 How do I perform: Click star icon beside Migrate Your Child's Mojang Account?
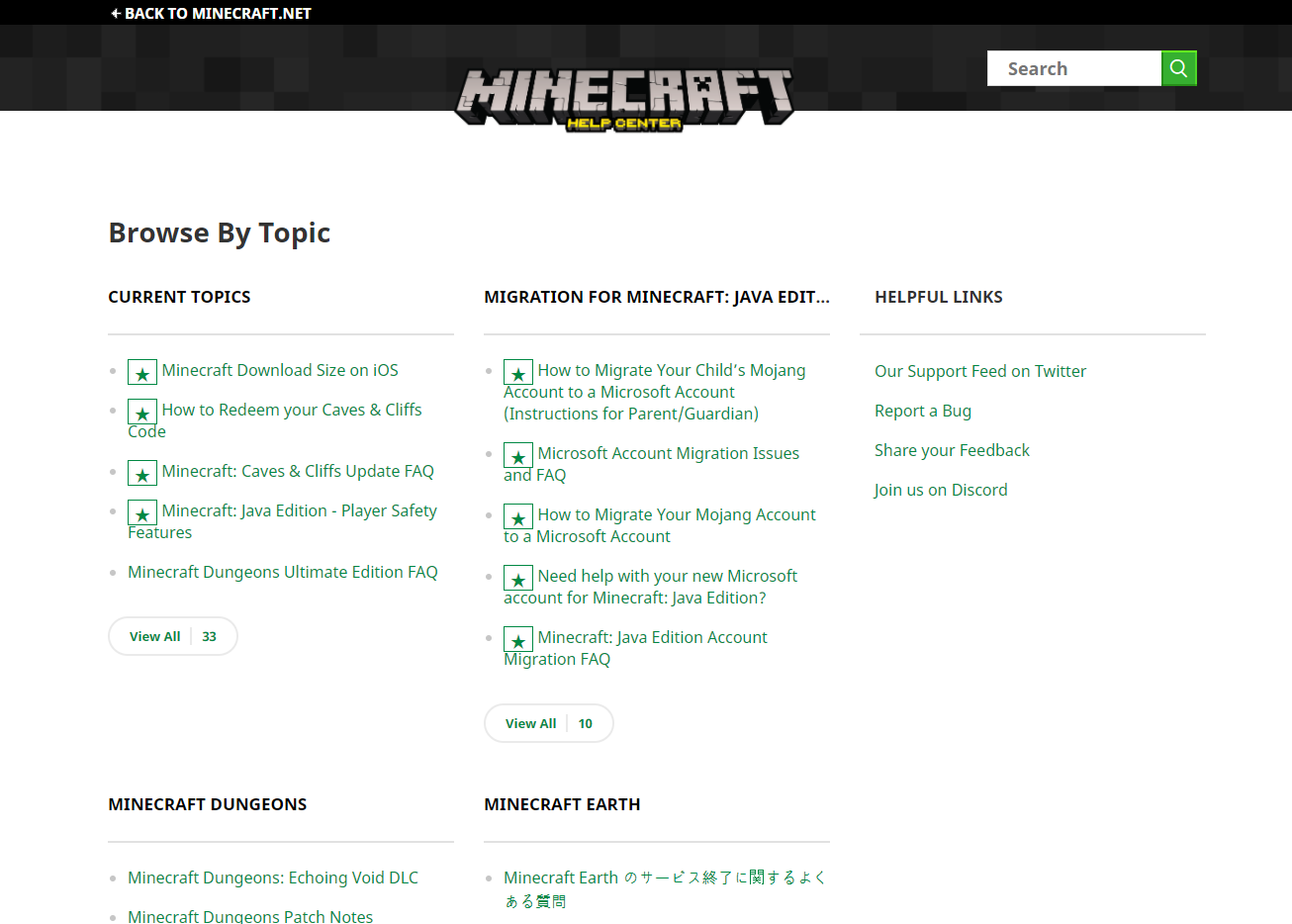point(518,372)
